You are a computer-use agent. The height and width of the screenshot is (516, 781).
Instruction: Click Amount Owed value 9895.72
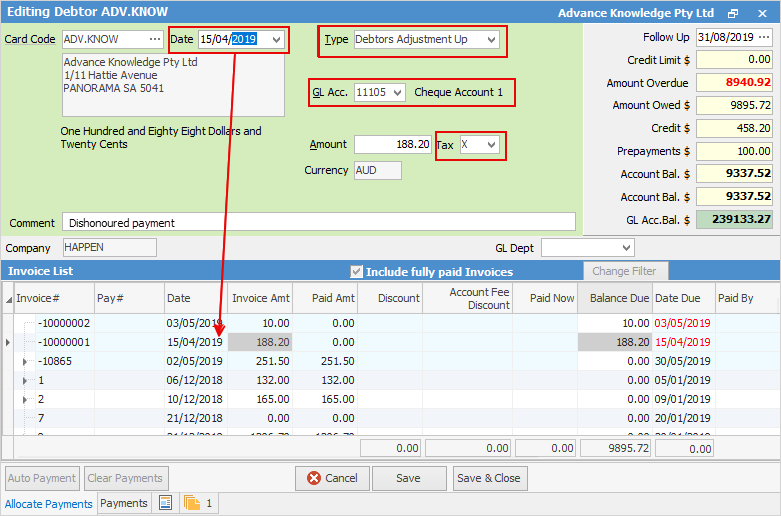(734, 106)
